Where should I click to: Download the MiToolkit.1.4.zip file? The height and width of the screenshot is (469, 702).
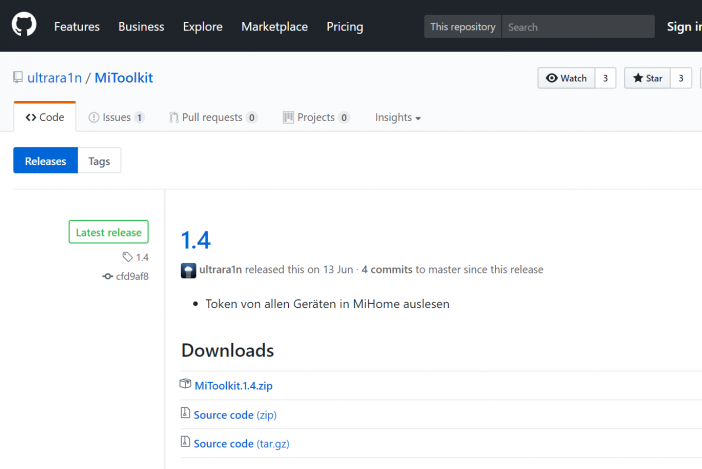233,386
